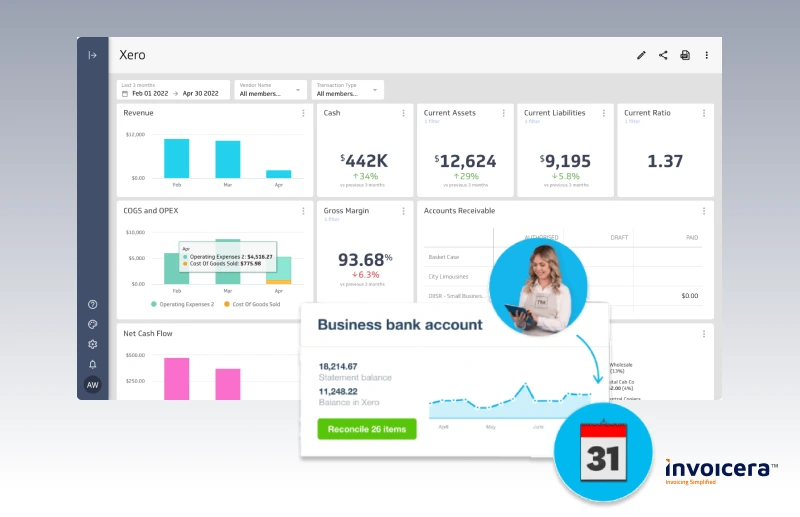This screenshot has width=800, height=517.
Task: Open settings gear in sidebar
Action: 92,344
